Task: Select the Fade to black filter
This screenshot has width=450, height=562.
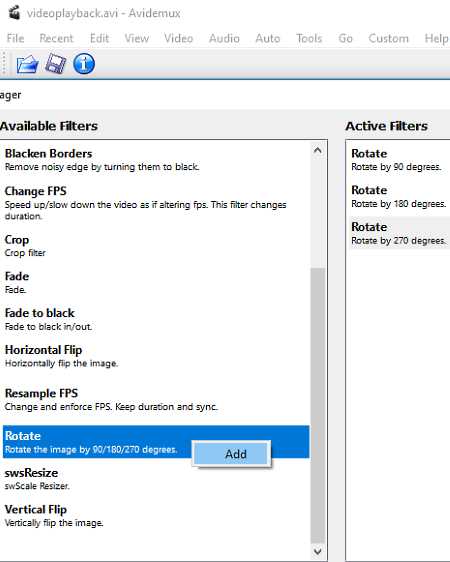Action: (156, 319)
